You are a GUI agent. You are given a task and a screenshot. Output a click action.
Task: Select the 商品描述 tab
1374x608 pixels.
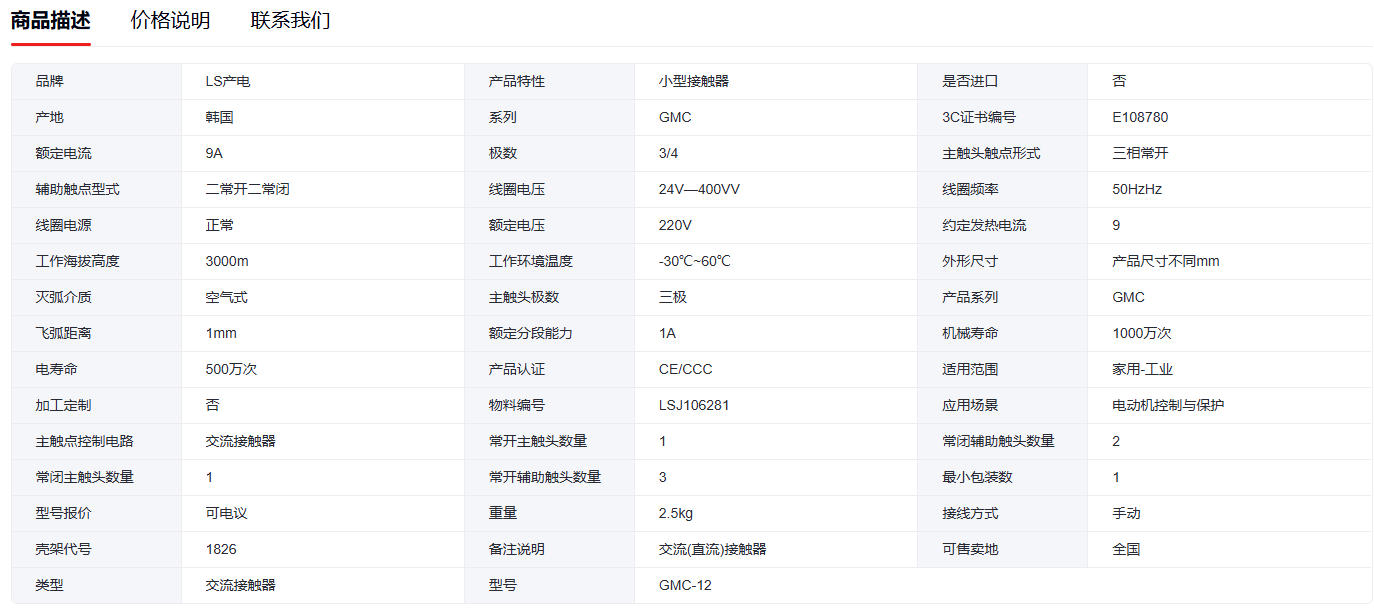tap(50, 21)
